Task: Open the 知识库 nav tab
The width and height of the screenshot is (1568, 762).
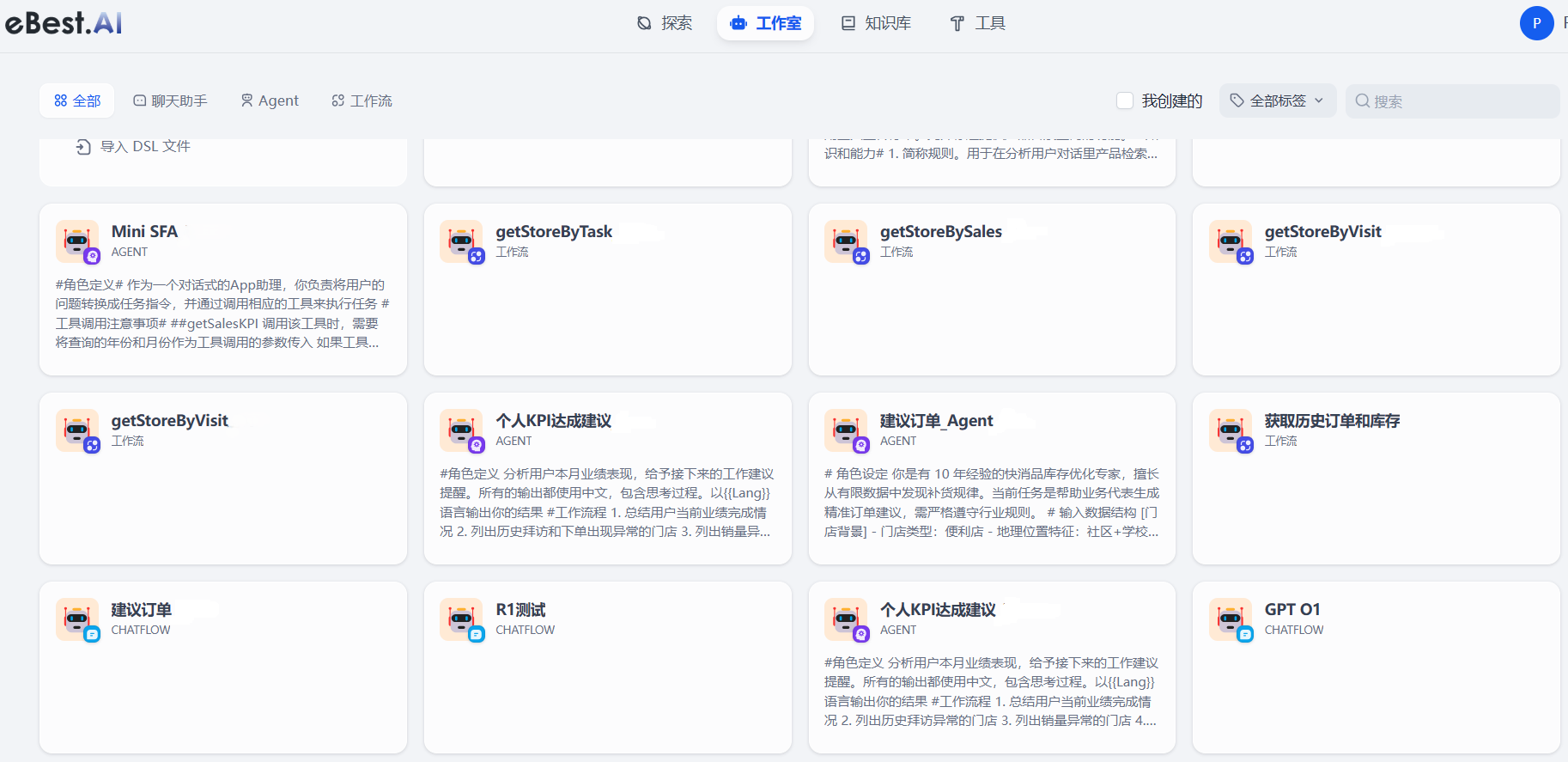Action: (x=876, y=23)
